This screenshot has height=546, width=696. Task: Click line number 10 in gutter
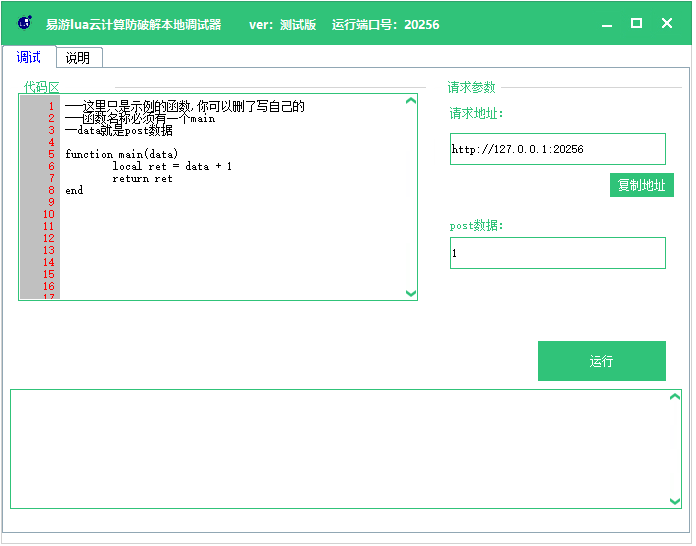(49, 215)
